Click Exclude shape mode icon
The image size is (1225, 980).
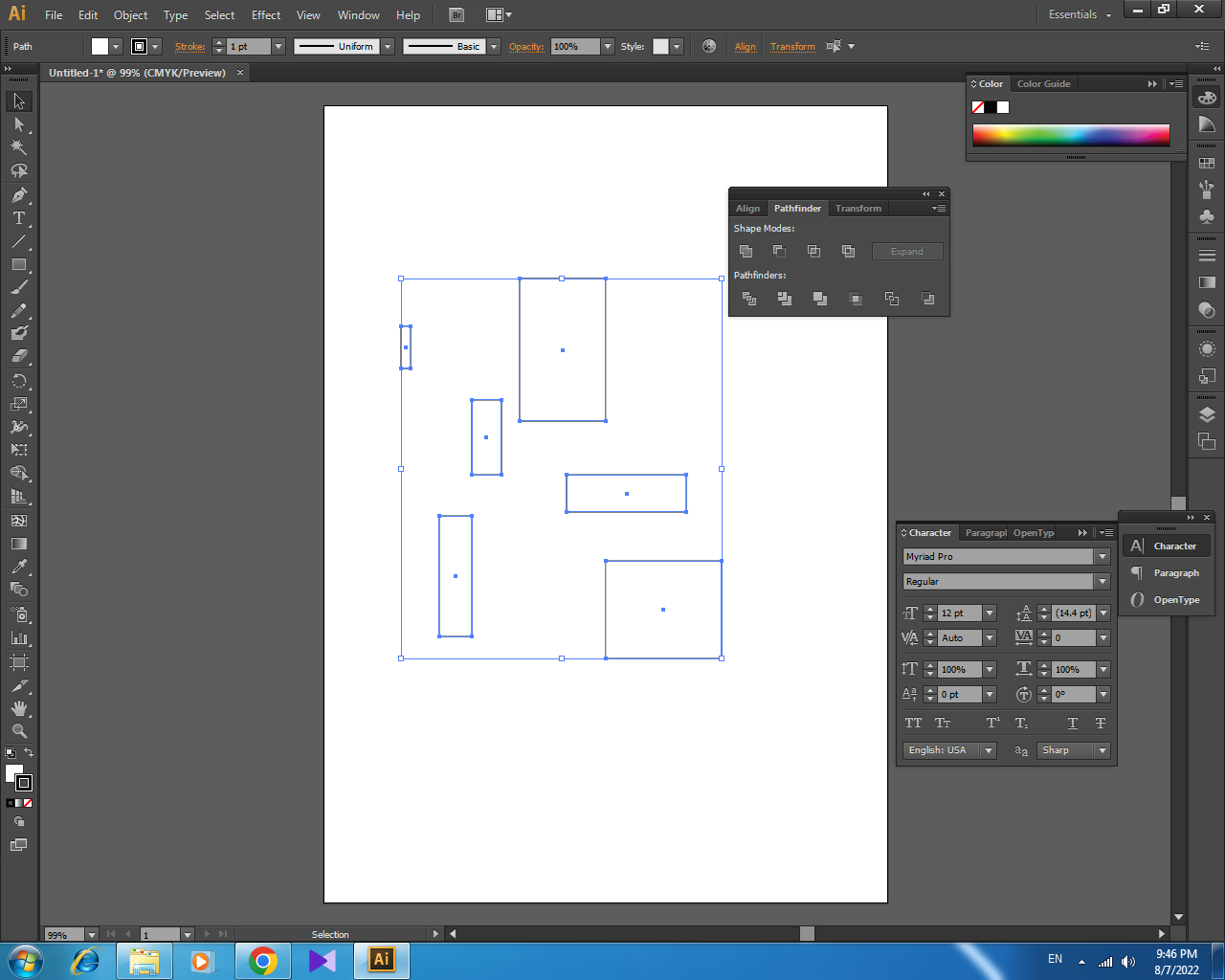[849, 252]
